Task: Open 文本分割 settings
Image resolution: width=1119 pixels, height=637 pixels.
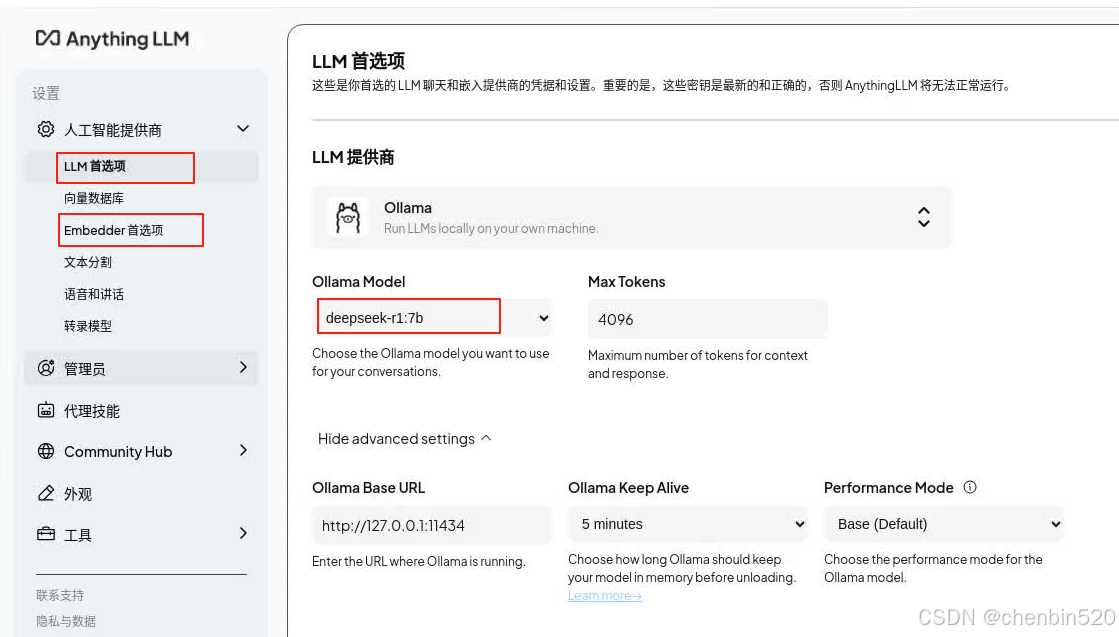Action: tap(88, 262)
